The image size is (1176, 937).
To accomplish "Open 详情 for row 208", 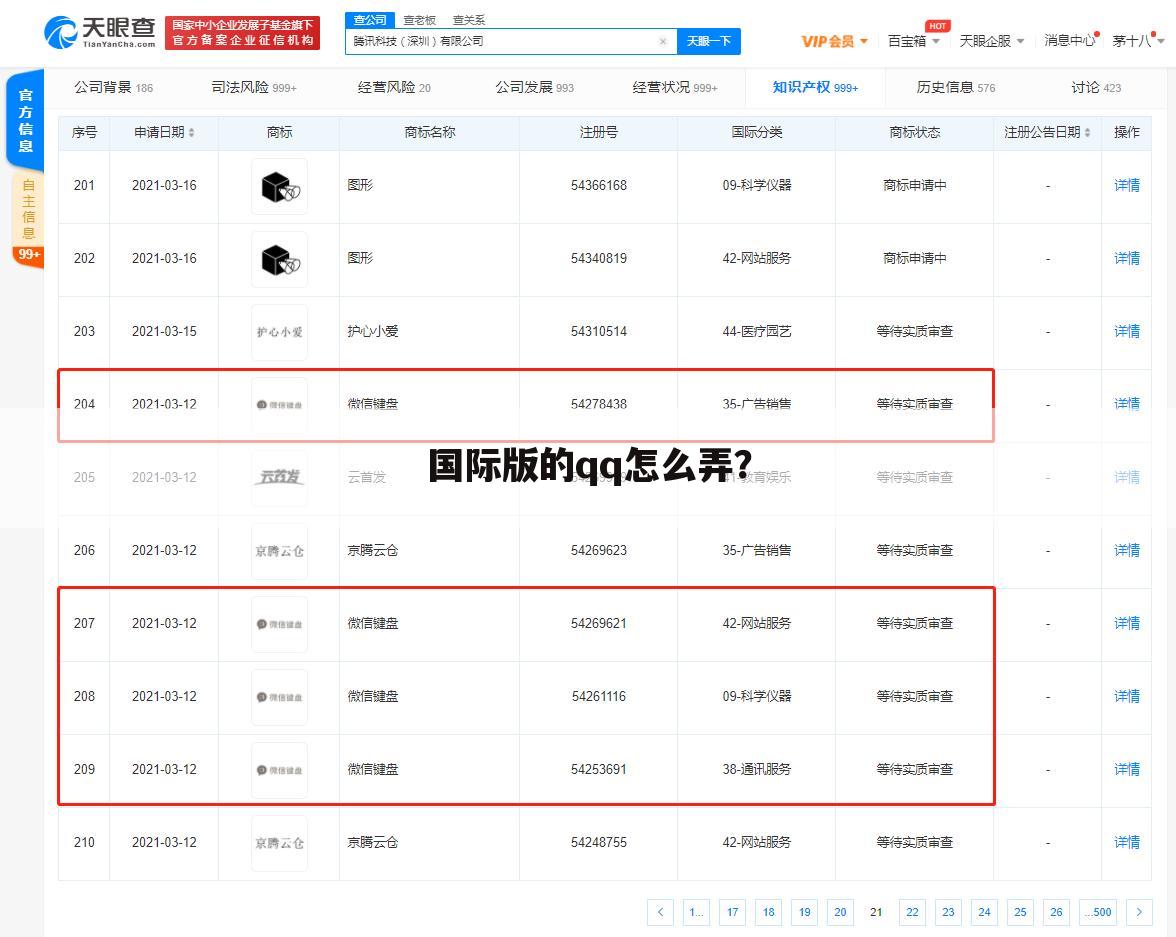I will [1126, 696].
